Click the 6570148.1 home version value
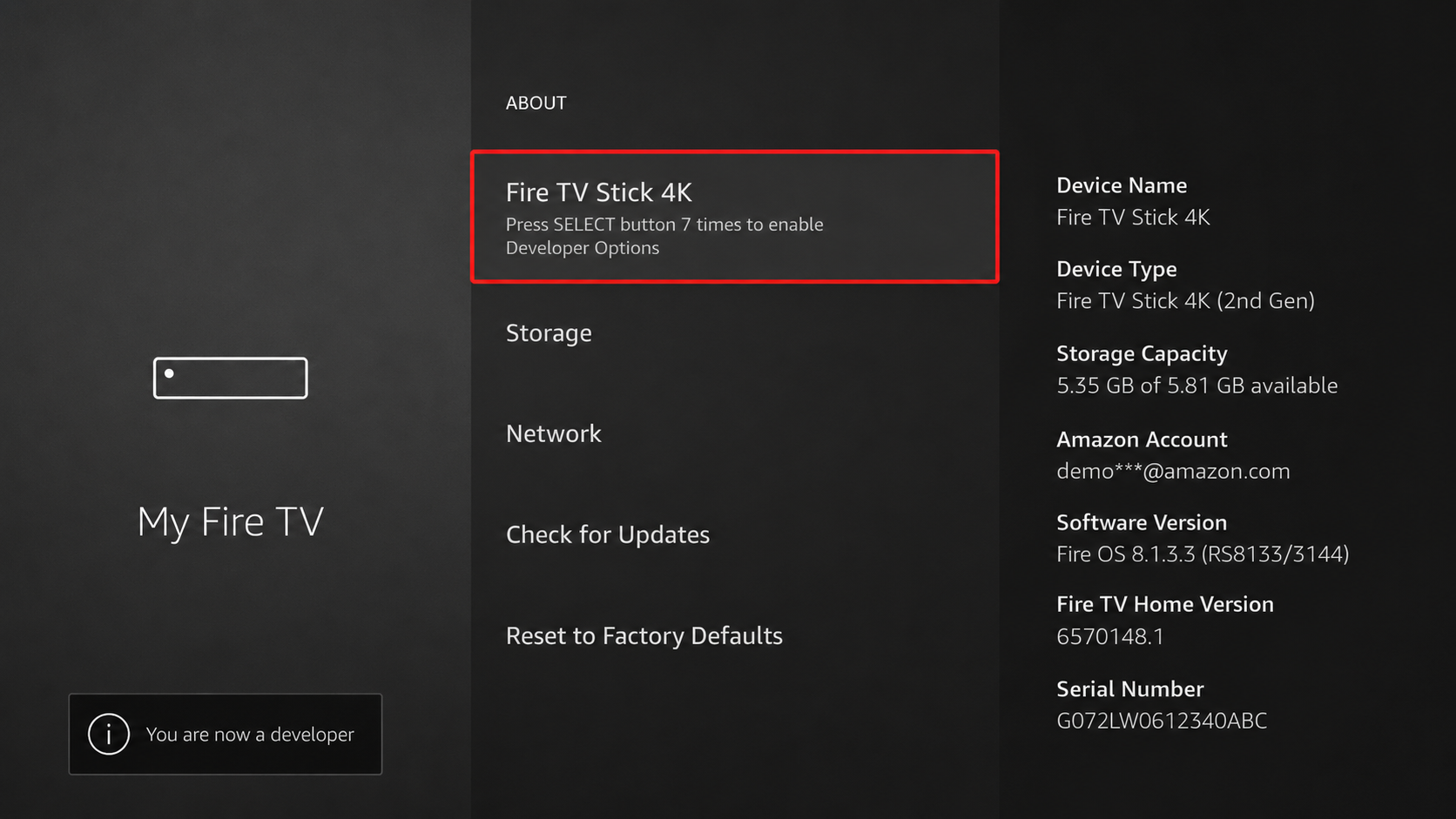 (1110, 636)
